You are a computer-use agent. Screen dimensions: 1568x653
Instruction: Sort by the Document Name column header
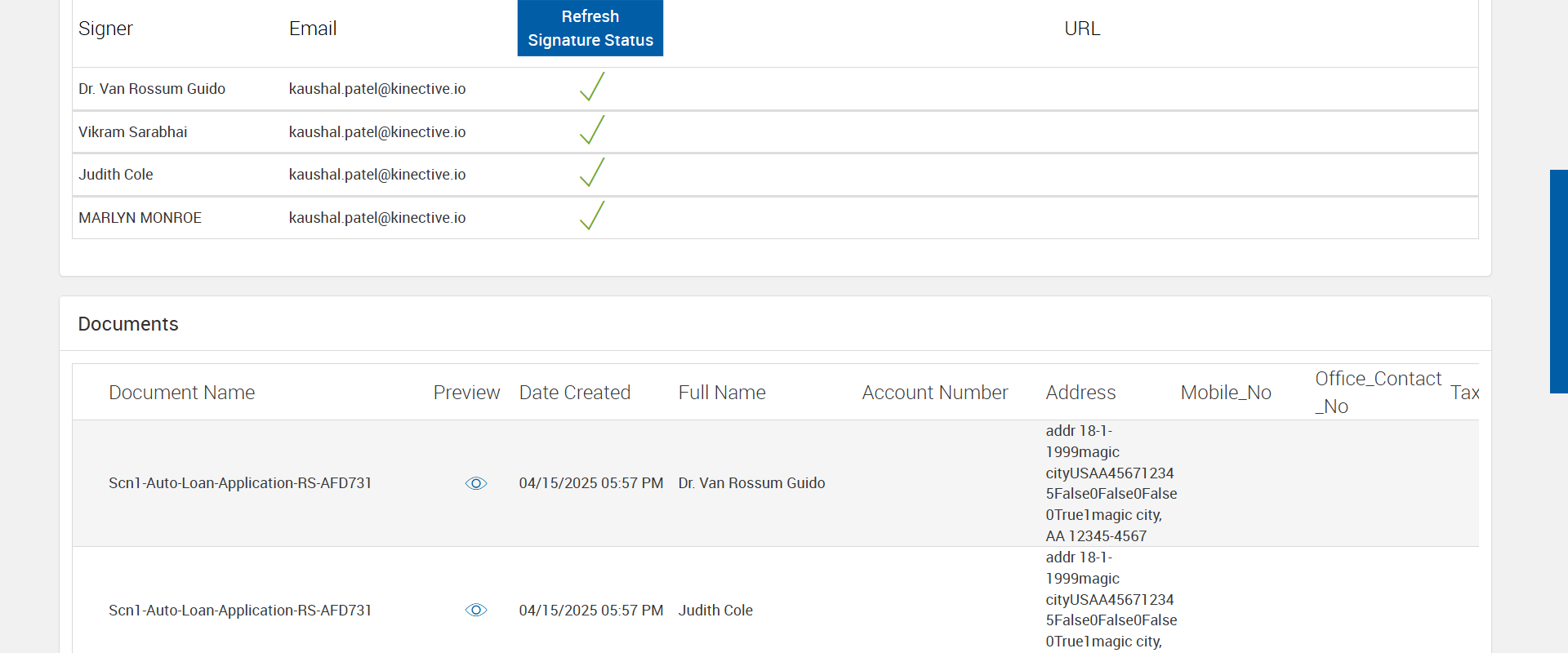click(181, 393)
